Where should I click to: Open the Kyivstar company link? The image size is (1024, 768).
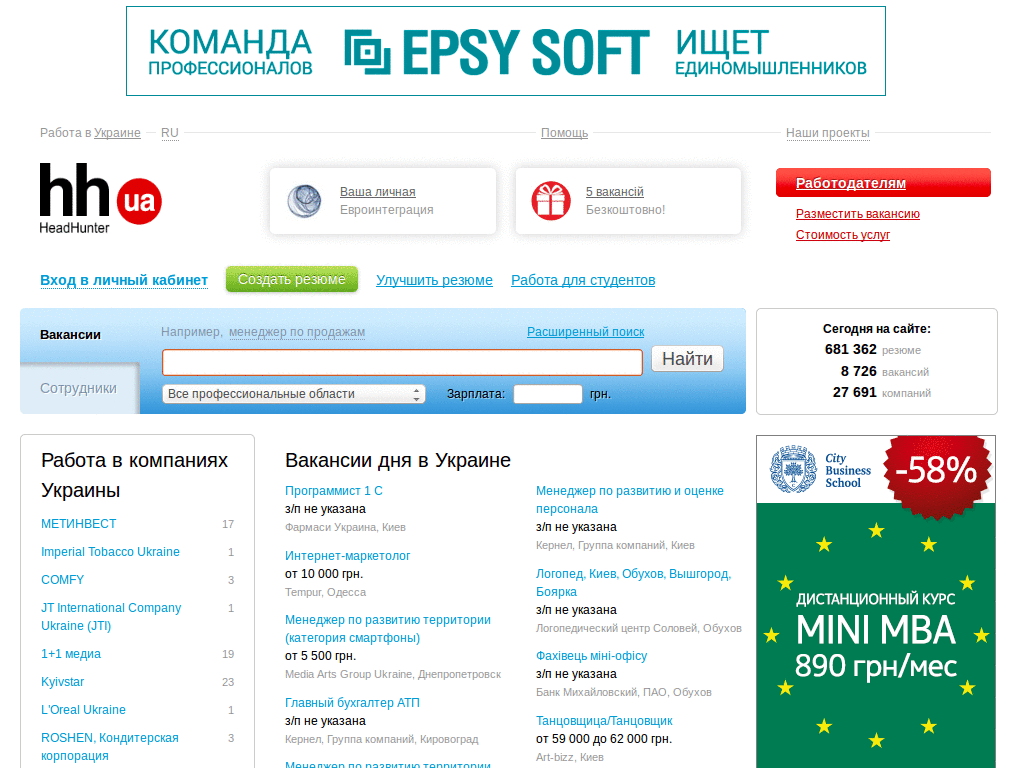[x=63, y=682]
